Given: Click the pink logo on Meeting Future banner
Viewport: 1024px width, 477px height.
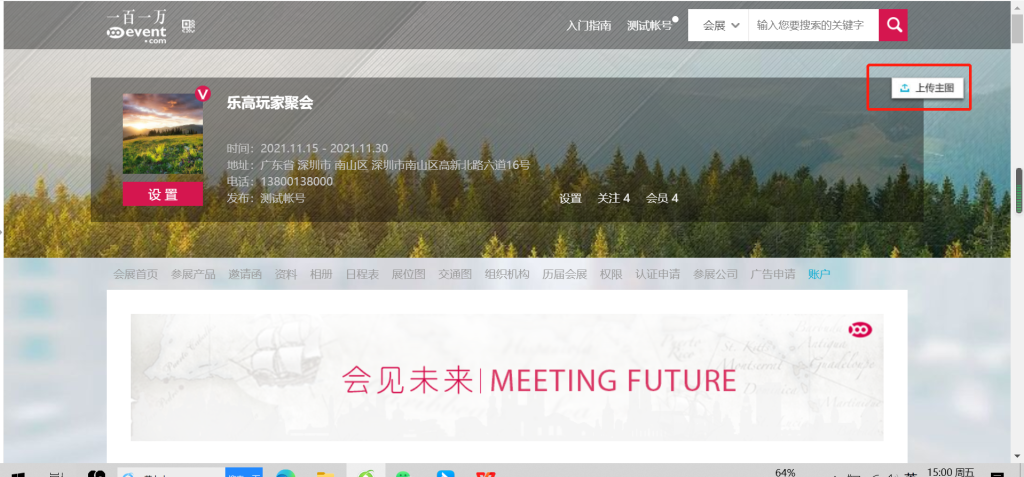Looking at the screenshot, I should coord(860,331).
